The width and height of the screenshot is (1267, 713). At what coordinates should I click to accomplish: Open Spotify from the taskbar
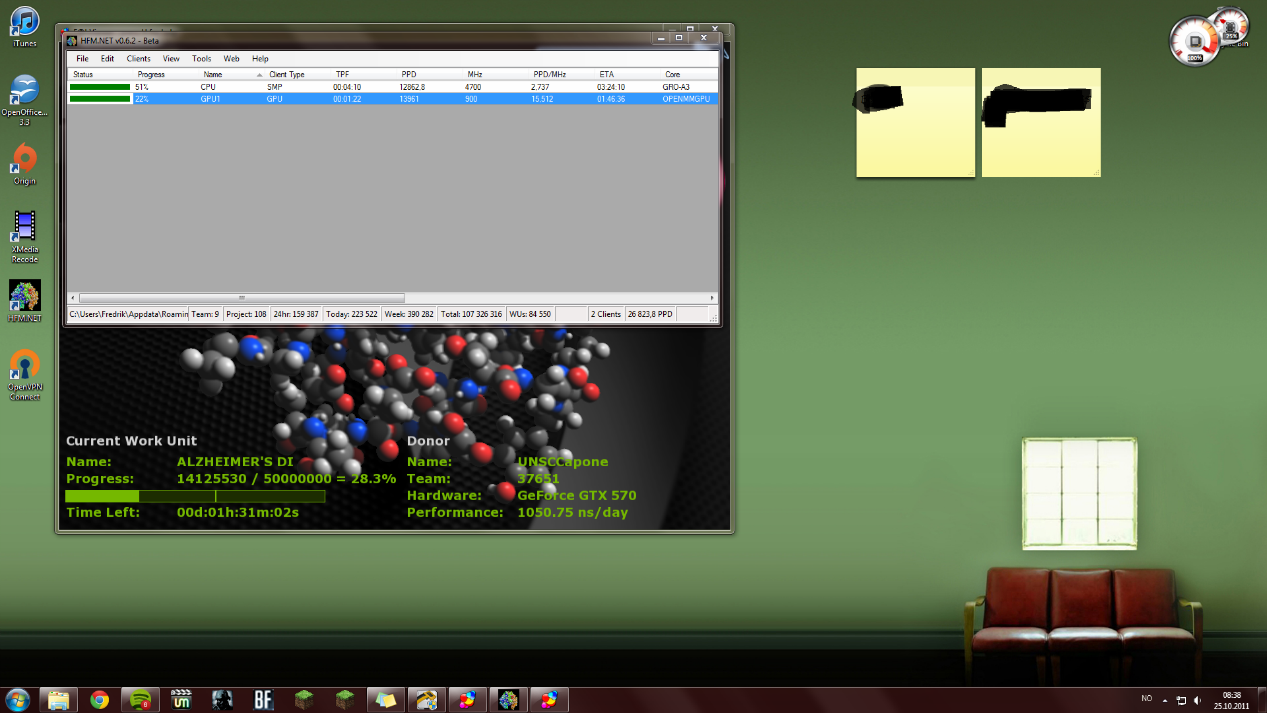(x=140, y=699)
